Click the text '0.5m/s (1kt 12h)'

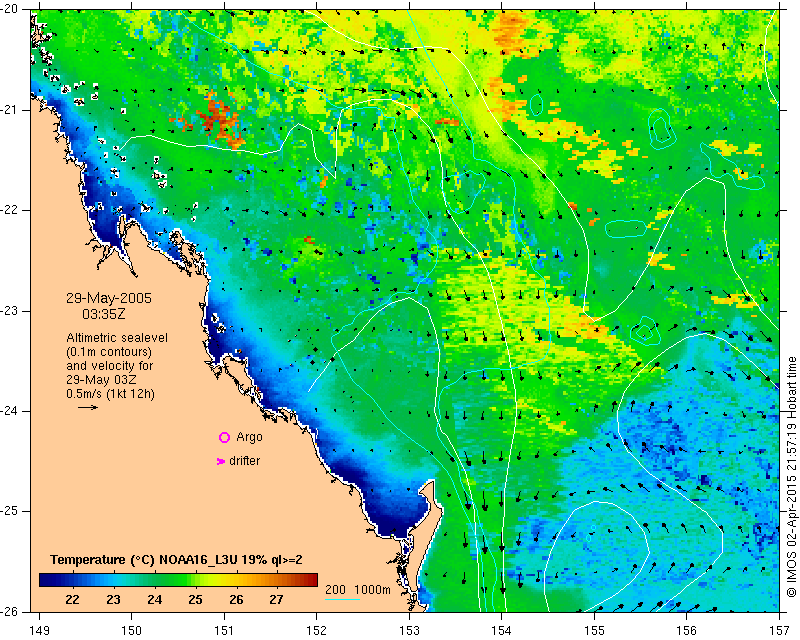click(110, 394)
